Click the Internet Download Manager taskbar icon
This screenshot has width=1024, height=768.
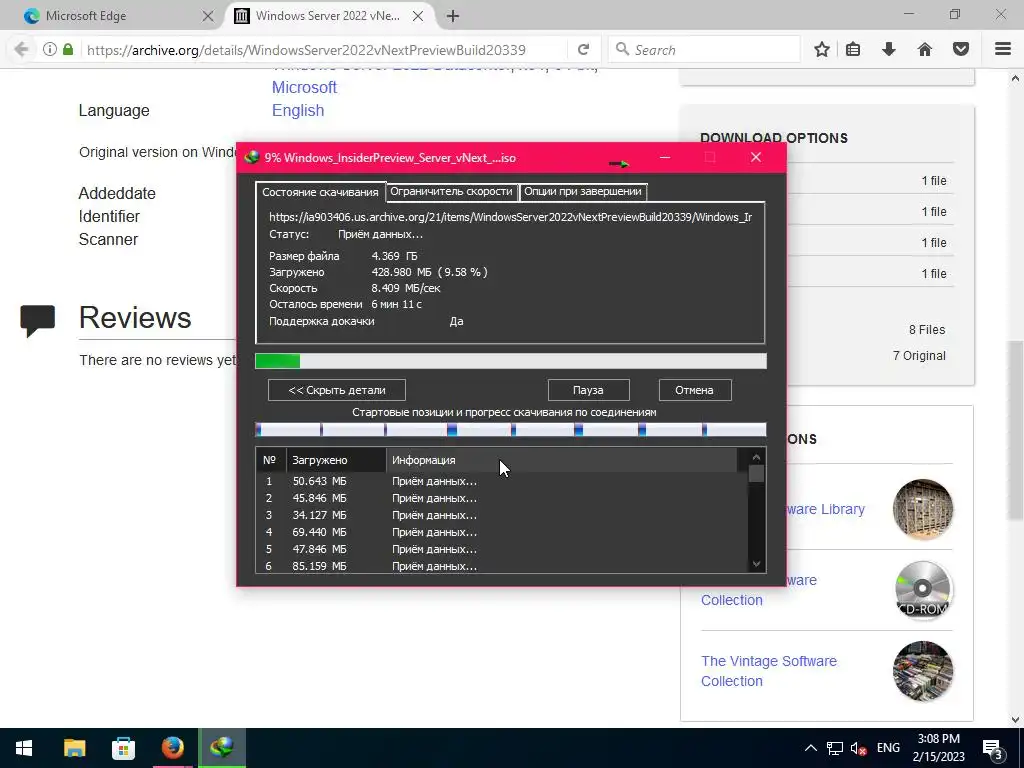[x=222, y=748]
